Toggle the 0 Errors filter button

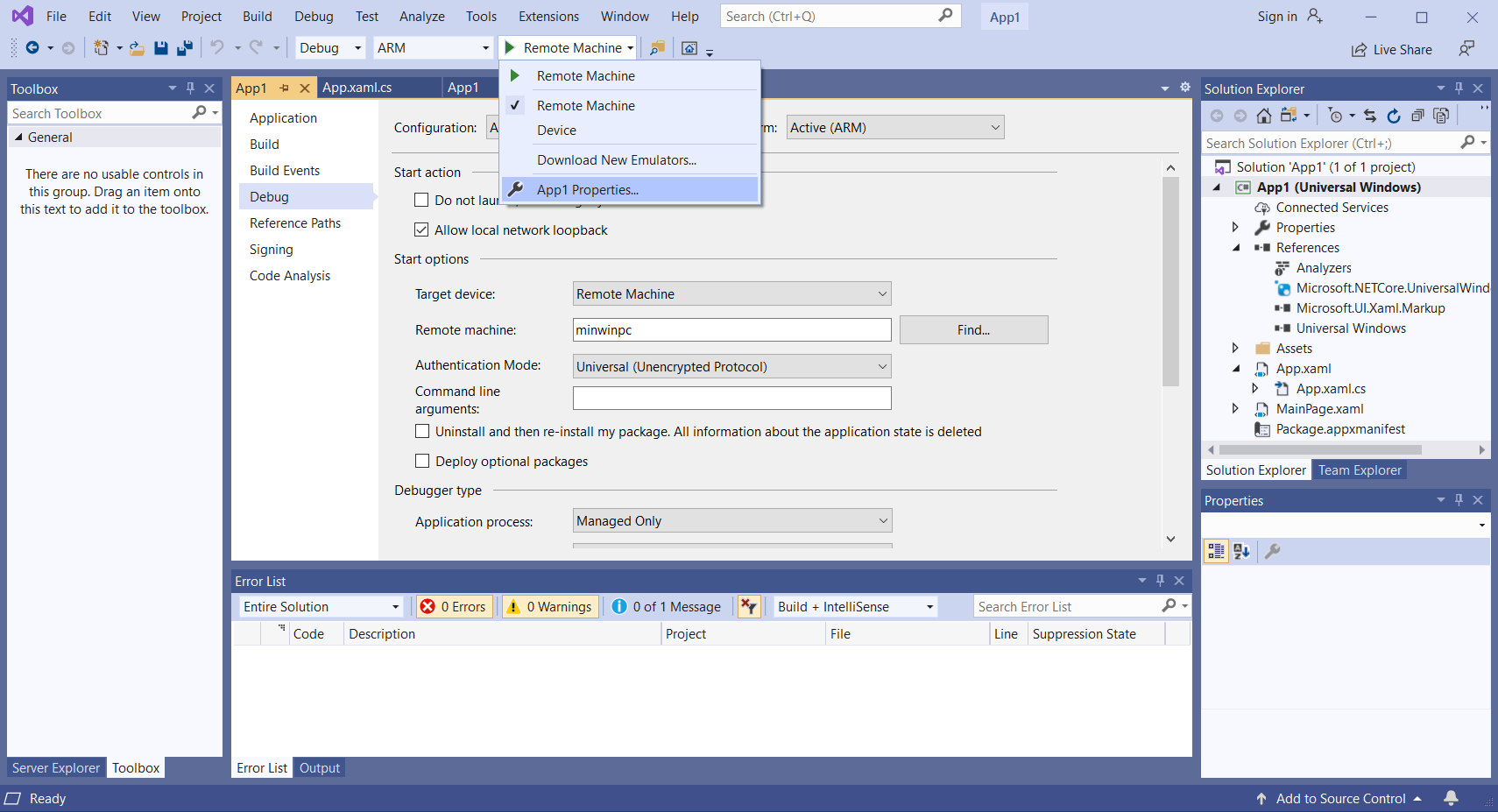pos(454,606)
